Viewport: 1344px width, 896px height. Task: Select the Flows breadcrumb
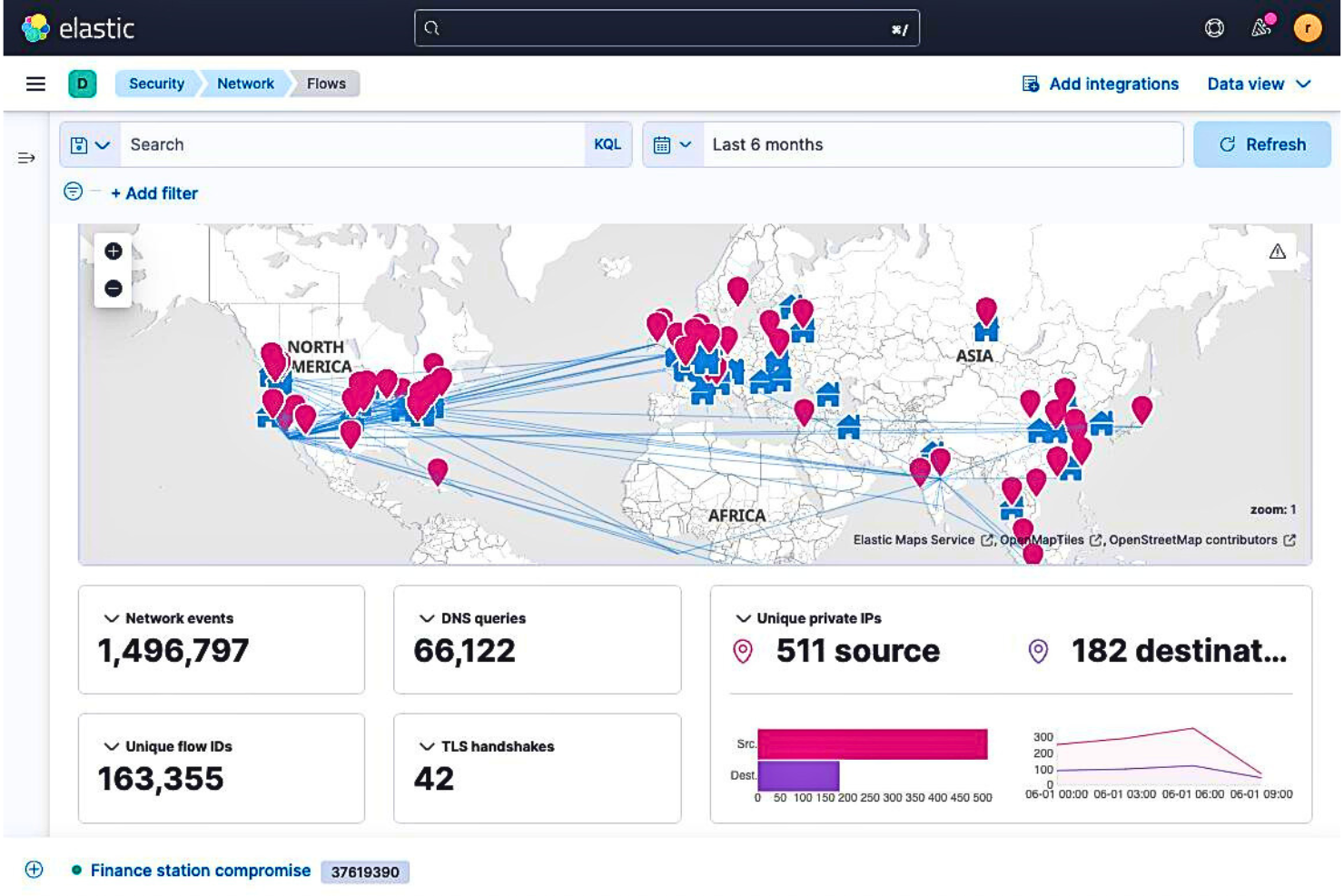coord(325,83)
